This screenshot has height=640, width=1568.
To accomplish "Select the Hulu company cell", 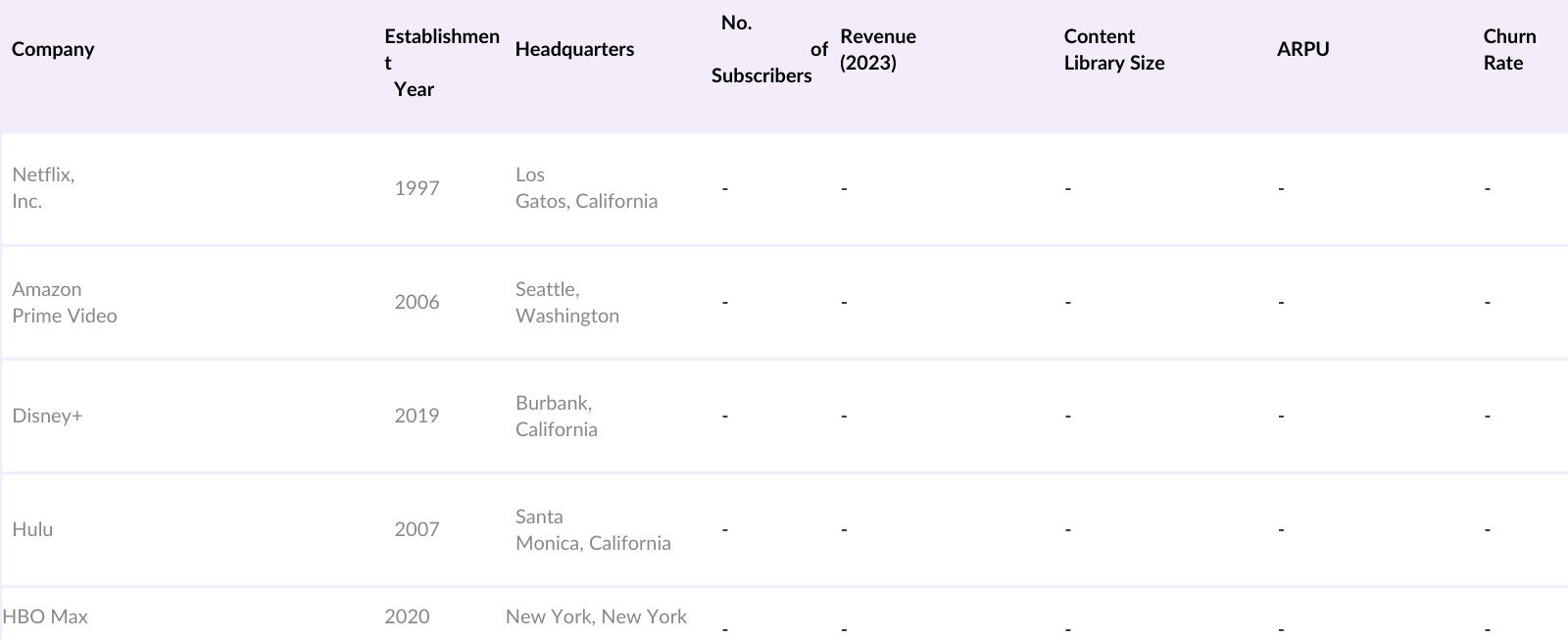I will pyautogui.click(x=32, y=529).
